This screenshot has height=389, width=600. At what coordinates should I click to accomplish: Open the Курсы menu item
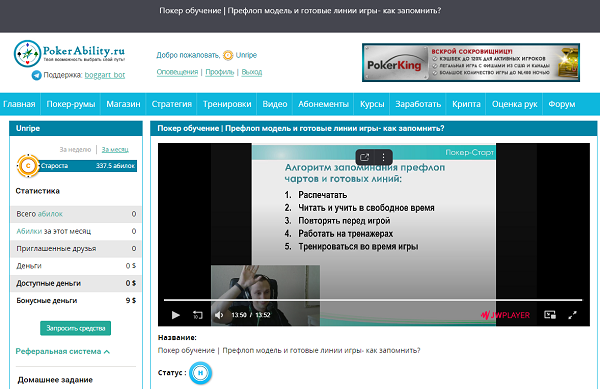(x=372, y=104)
